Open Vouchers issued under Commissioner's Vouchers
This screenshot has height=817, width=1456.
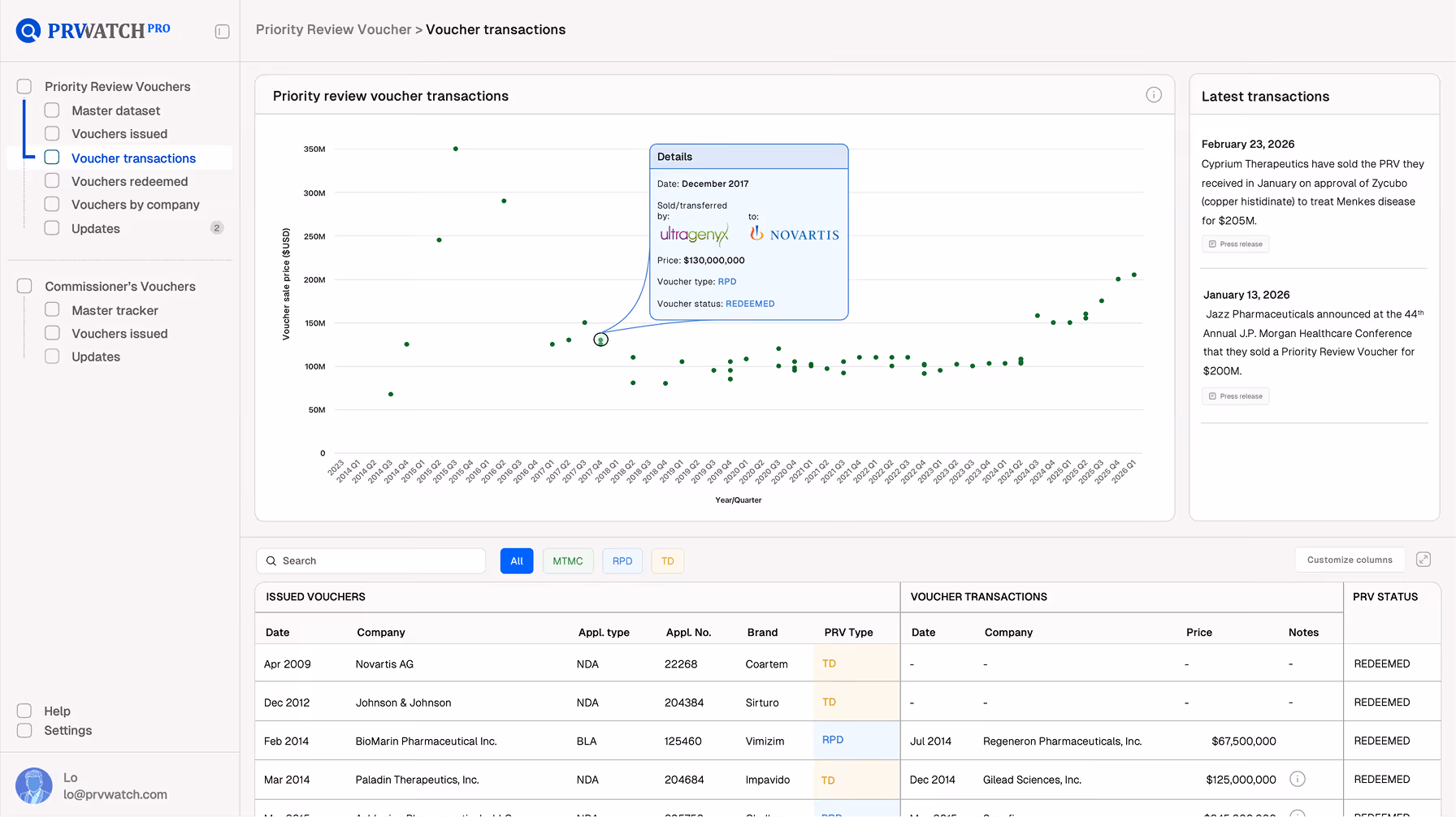pos(119,334)
